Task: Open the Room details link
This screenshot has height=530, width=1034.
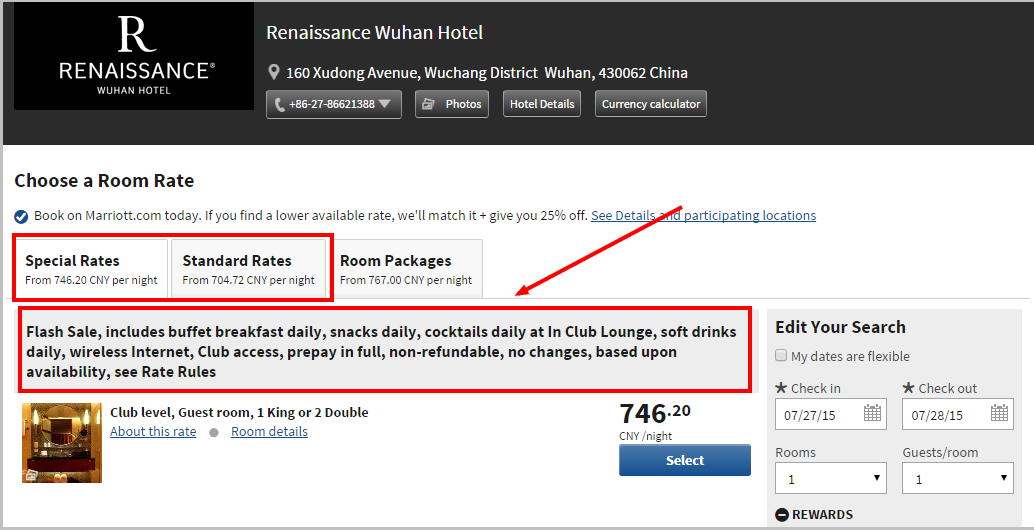Action: pos(269,432)
